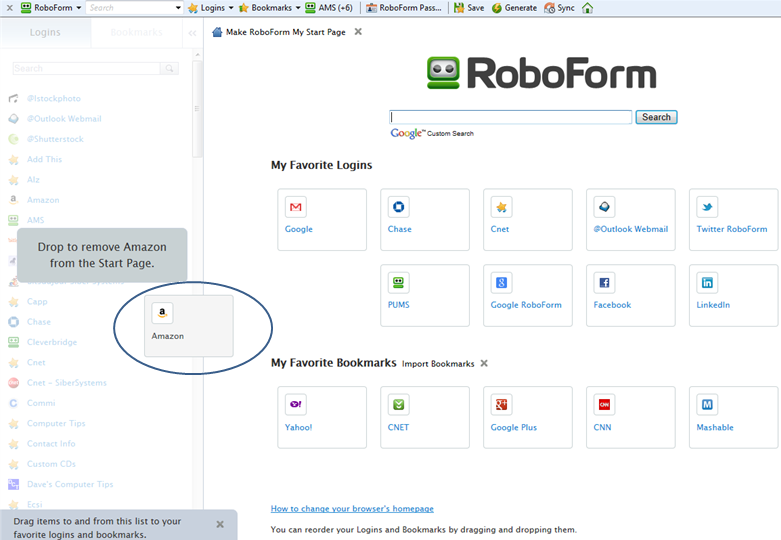Open the CNET bookmark tile
Screen dimensions: 781x540
pos(425,417)
